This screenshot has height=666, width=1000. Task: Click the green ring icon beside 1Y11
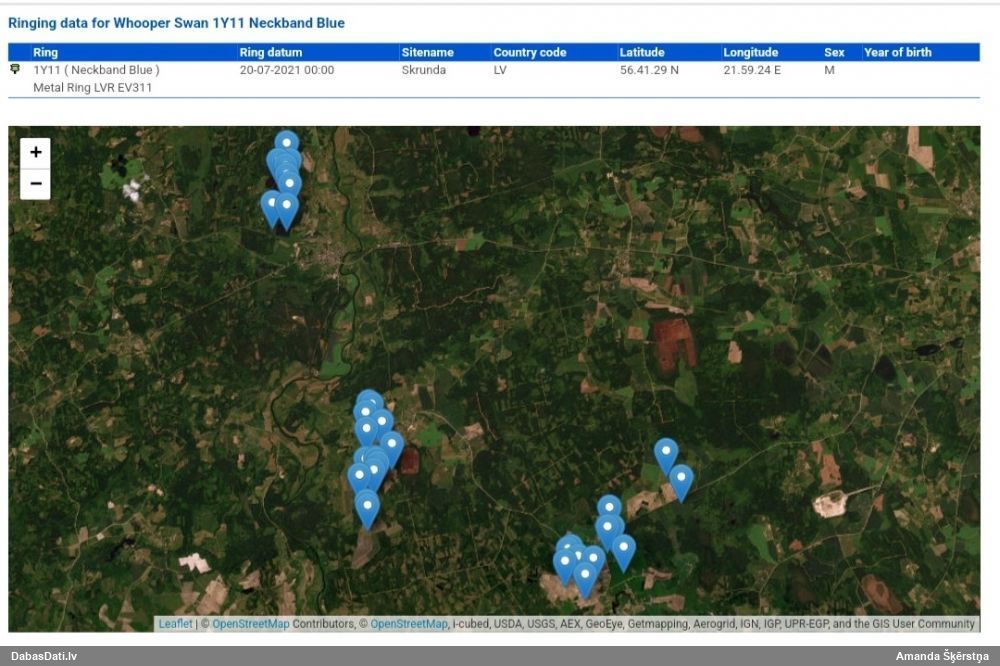tap(15, 70)
